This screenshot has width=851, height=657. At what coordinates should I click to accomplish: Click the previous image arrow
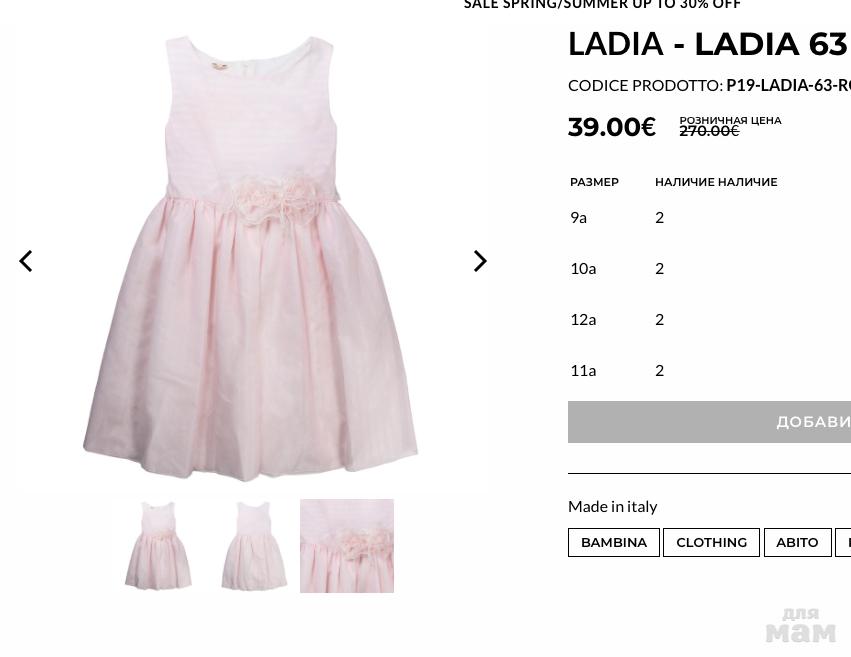tap(26, 261)
